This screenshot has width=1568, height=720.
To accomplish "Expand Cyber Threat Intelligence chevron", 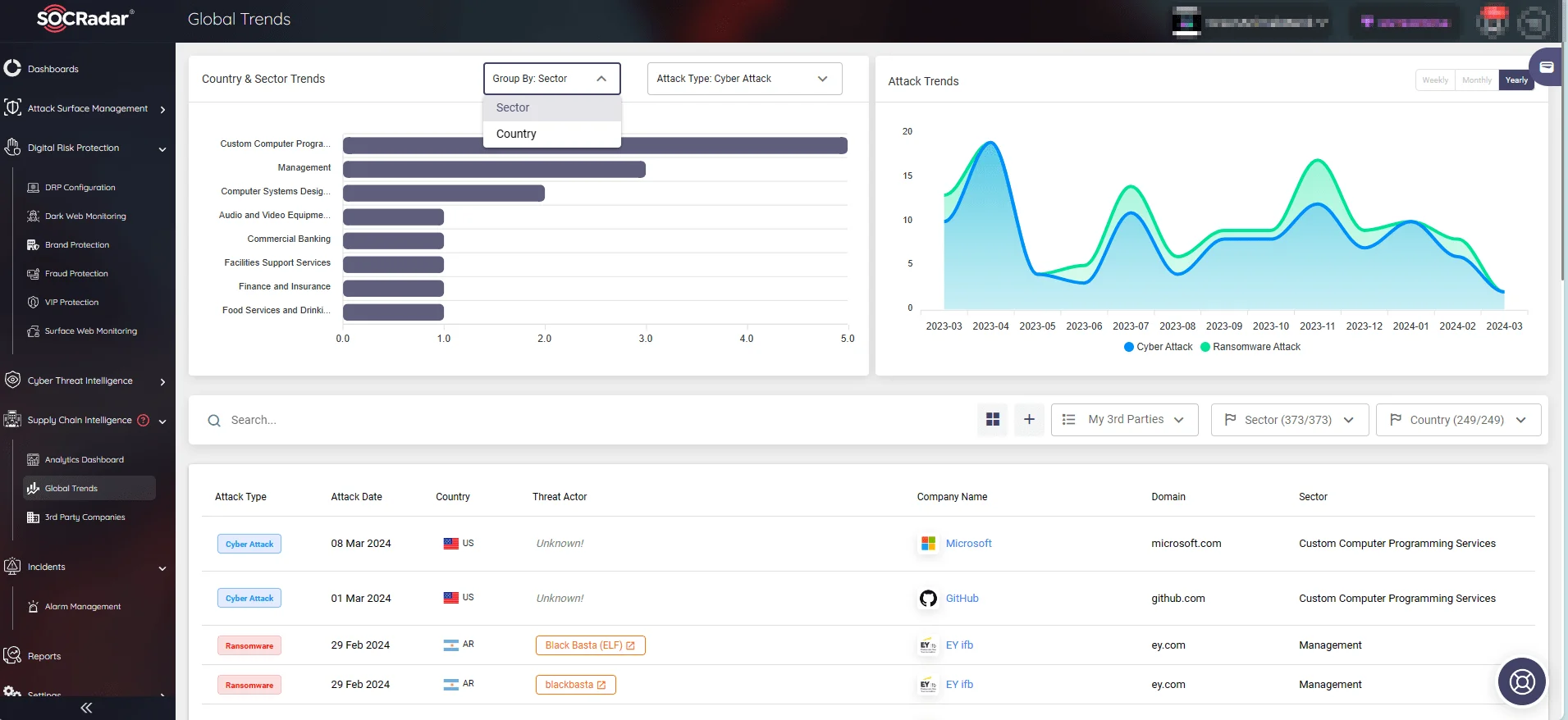I will click(162, 381).
